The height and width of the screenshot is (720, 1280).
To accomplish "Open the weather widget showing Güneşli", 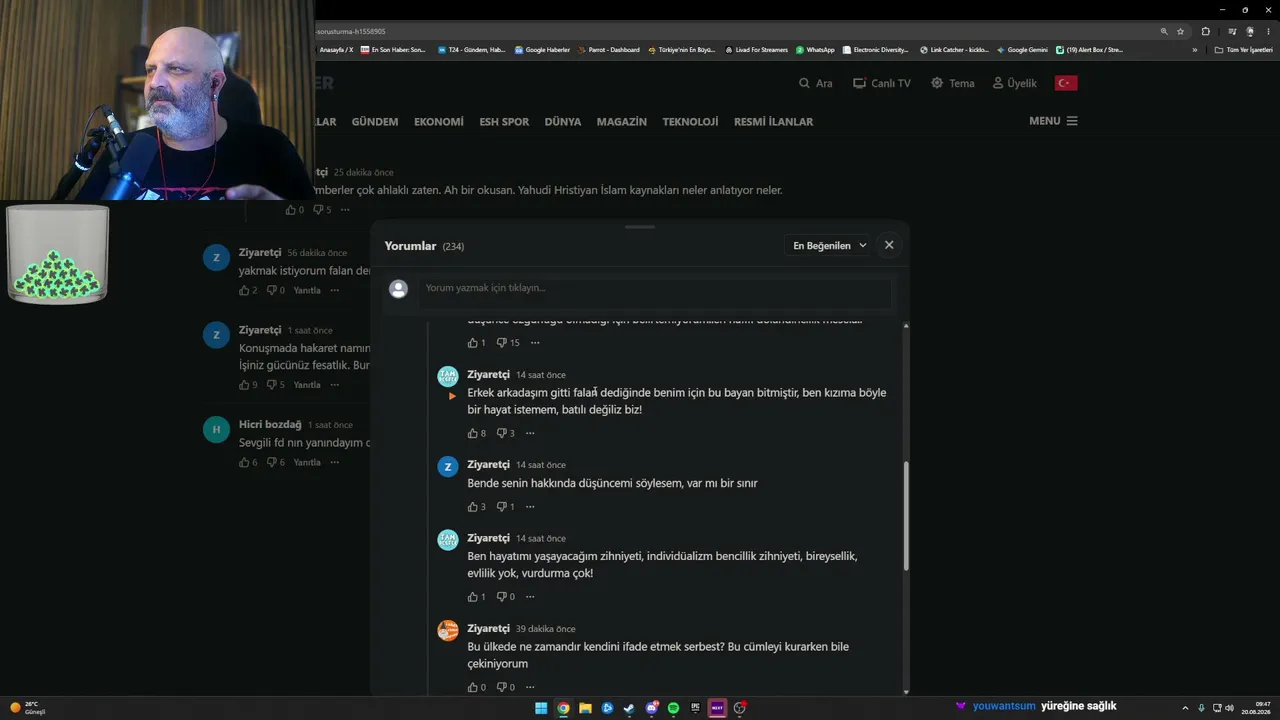I will [x=28, y=708].
